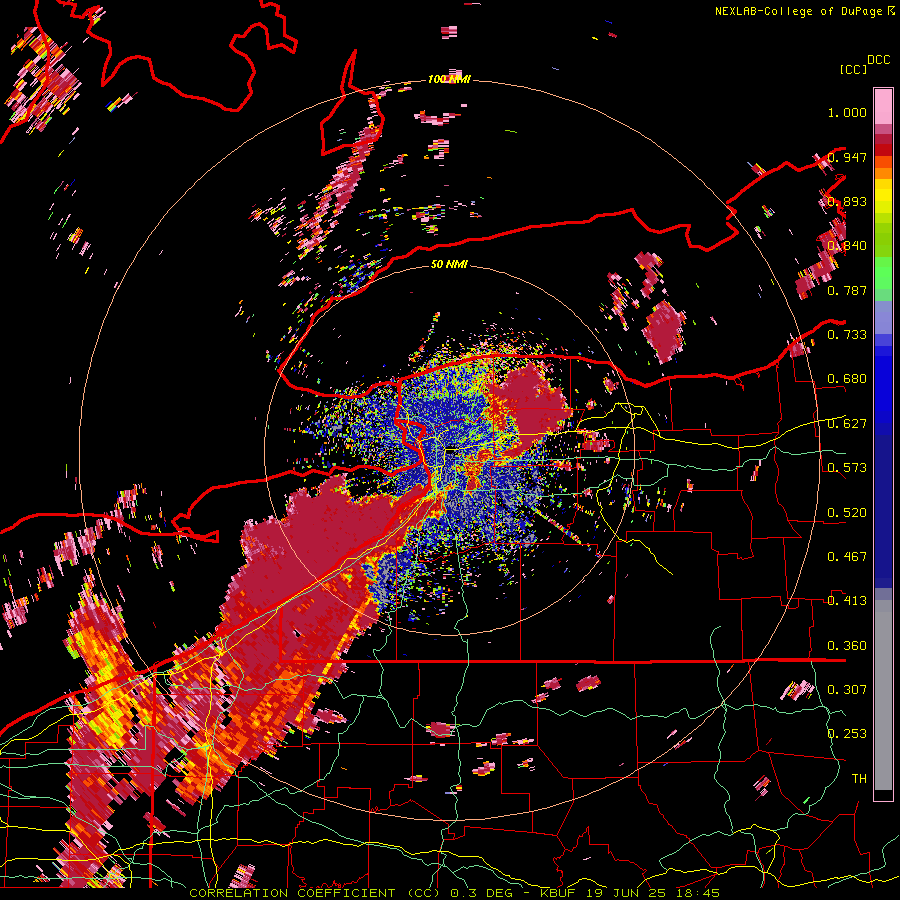The image size is (900, 900).
Task: Click the 0.680 value on the color scale
Action: pos(847,379)
